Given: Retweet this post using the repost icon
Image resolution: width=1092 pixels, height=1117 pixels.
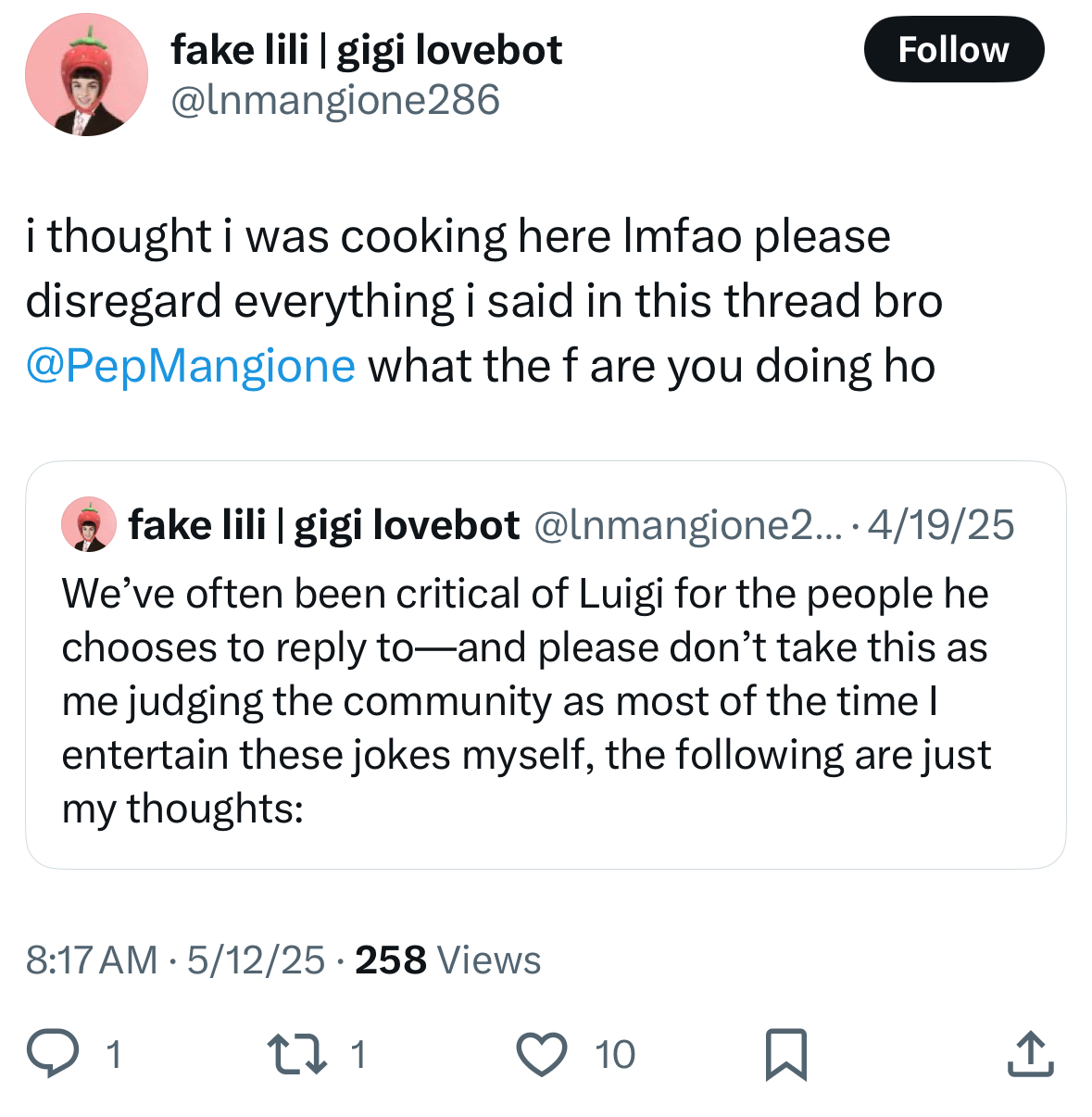Looking at the screenshot, I should [x=296, y=1055].
